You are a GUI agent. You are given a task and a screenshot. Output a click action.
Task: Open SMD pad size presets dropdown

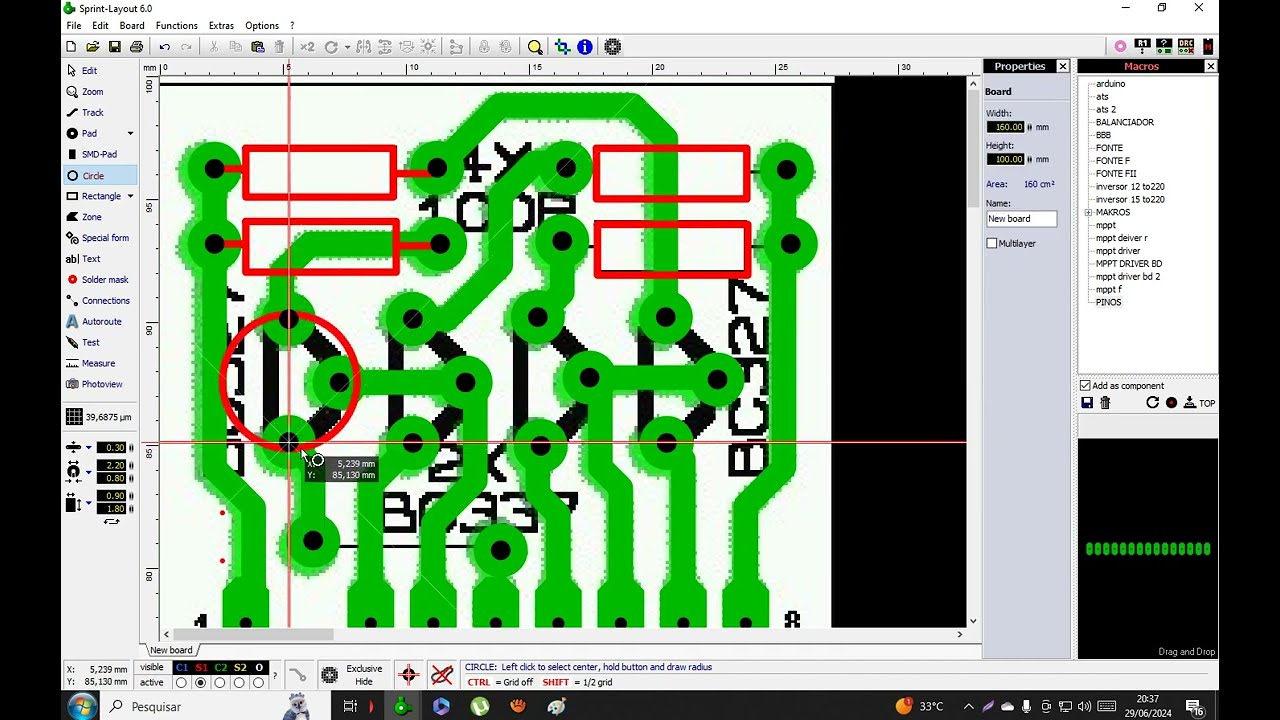(x=88, y=502)
